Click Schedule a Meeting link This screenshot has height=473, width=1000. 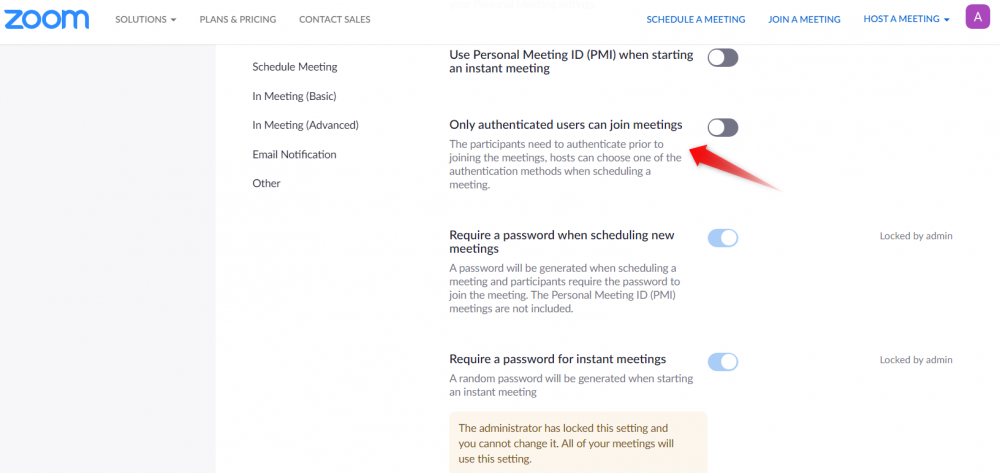[695, 19]
